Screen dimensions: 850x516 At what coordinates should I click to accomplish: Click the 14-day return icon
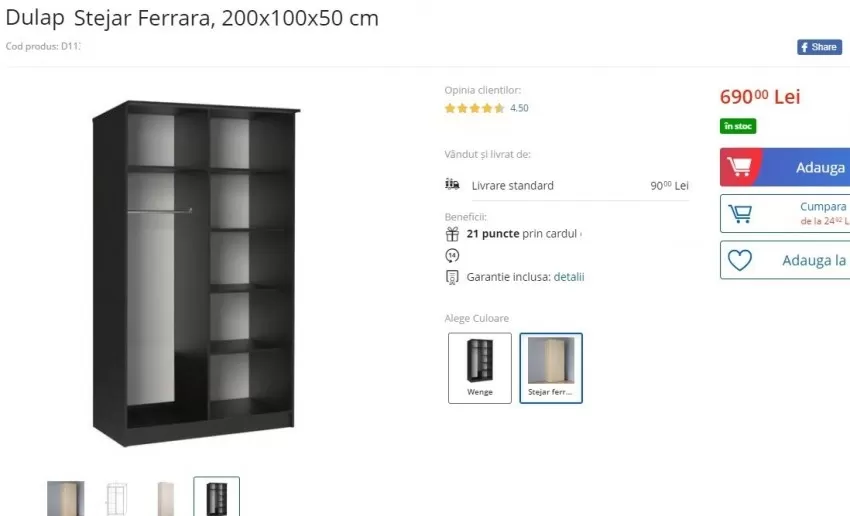tap(452, 255)
